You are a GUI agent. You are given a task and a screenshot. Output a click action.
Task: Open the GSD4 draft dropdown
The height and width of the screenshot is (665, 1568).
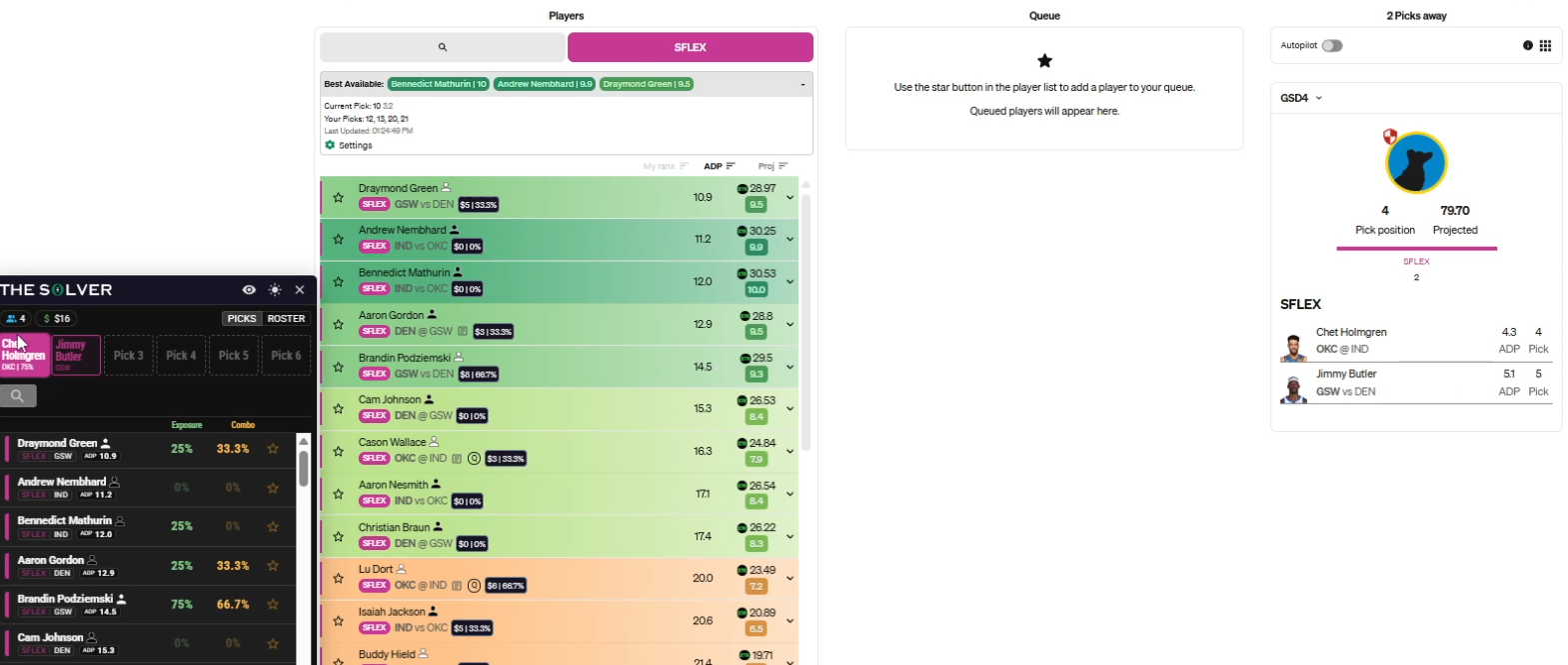tap(1300, 98)
